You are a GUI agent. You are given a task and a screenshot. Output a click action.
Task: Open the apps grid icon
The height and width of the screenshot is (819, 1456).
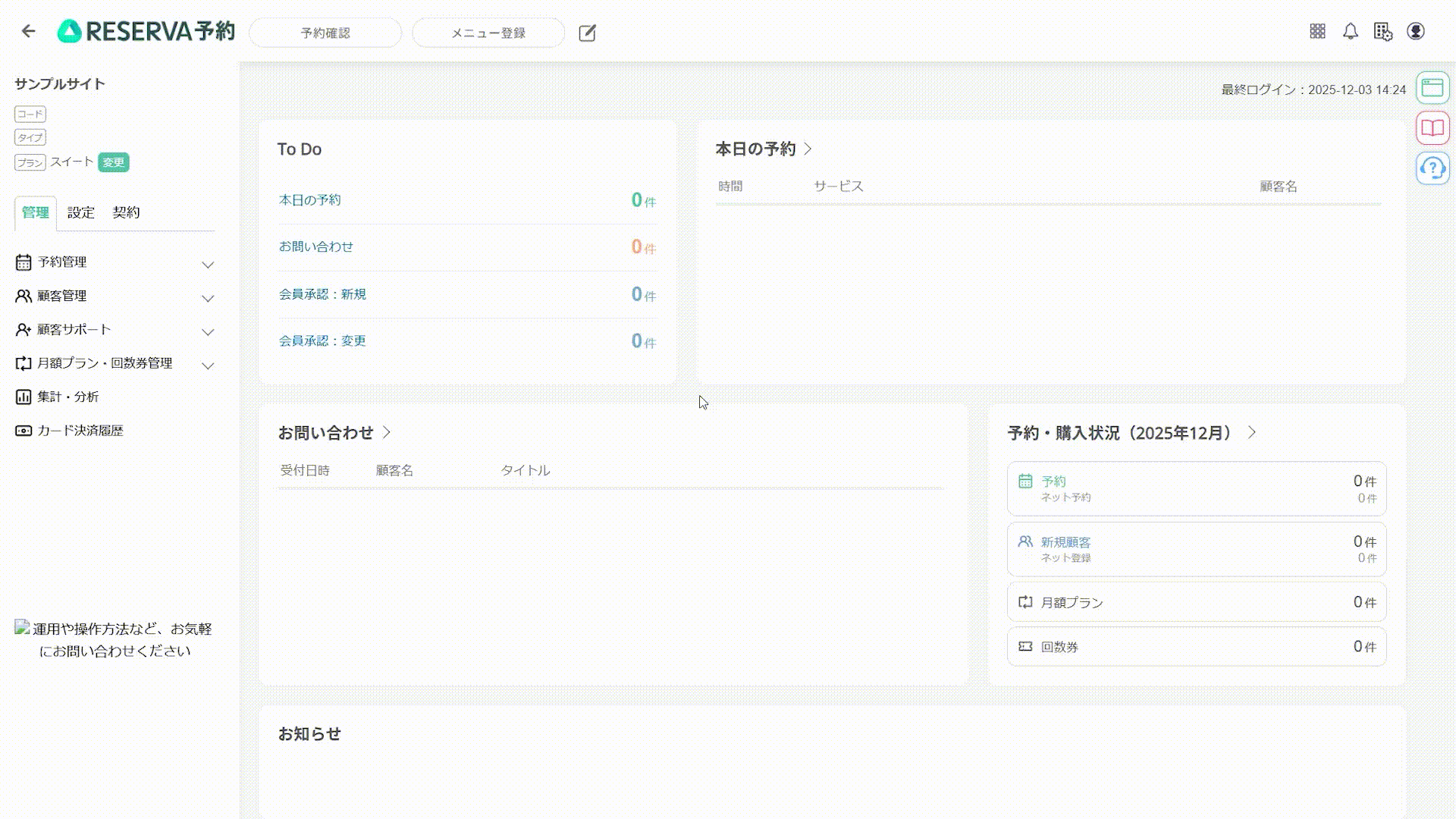(x=1317, y=31)
